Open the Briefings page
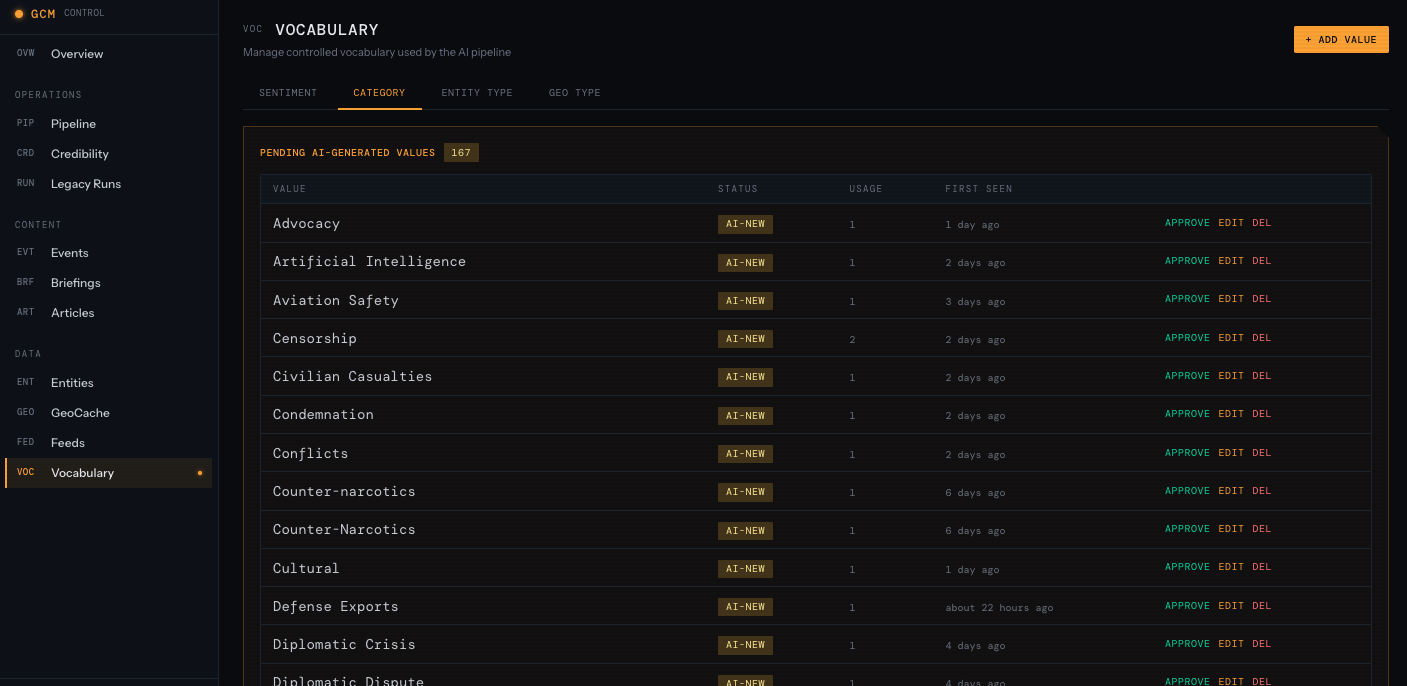1407x686 pixels. 75,283
